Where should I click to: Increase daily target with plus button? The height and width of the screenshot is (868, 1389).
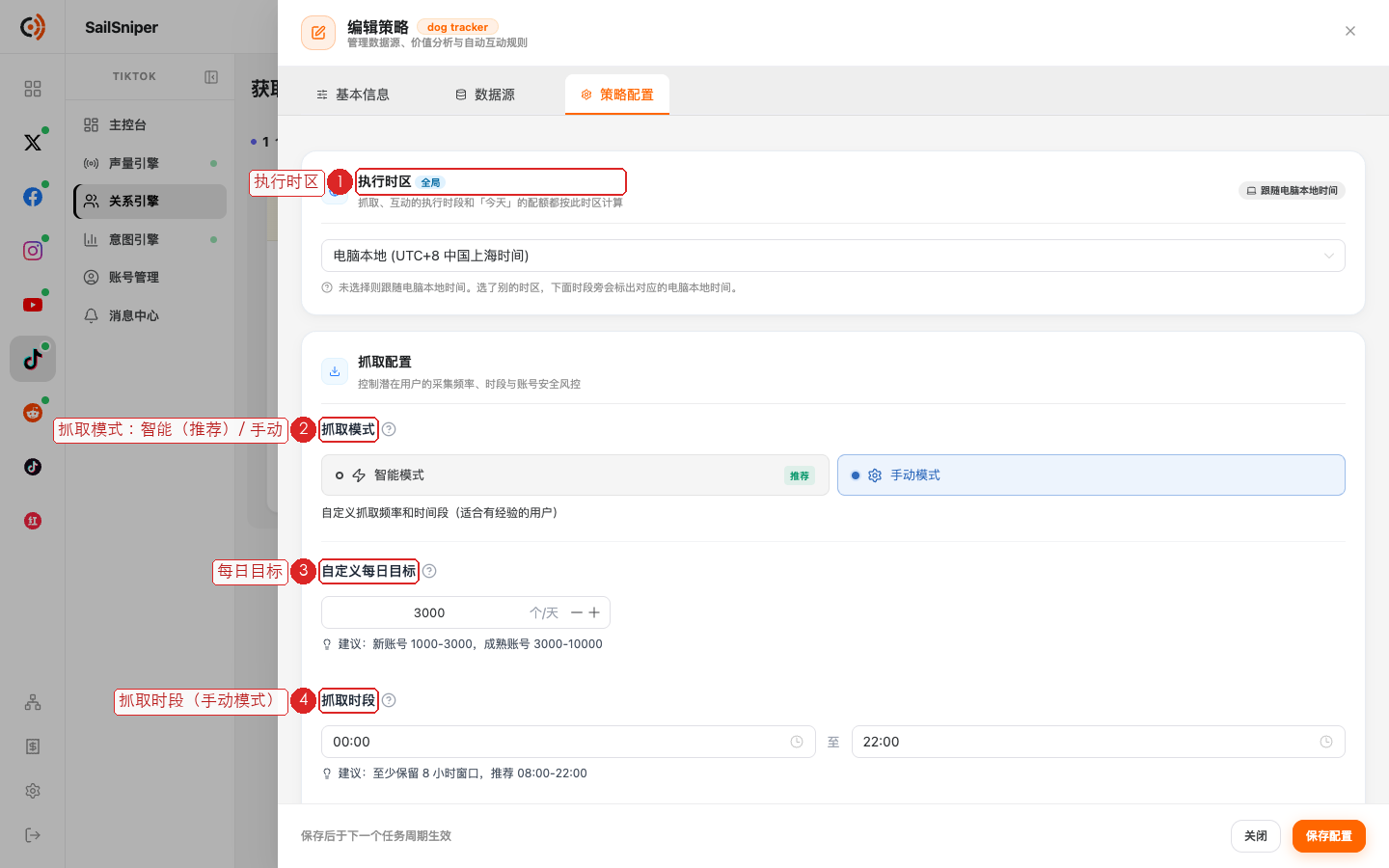(594, 612)
